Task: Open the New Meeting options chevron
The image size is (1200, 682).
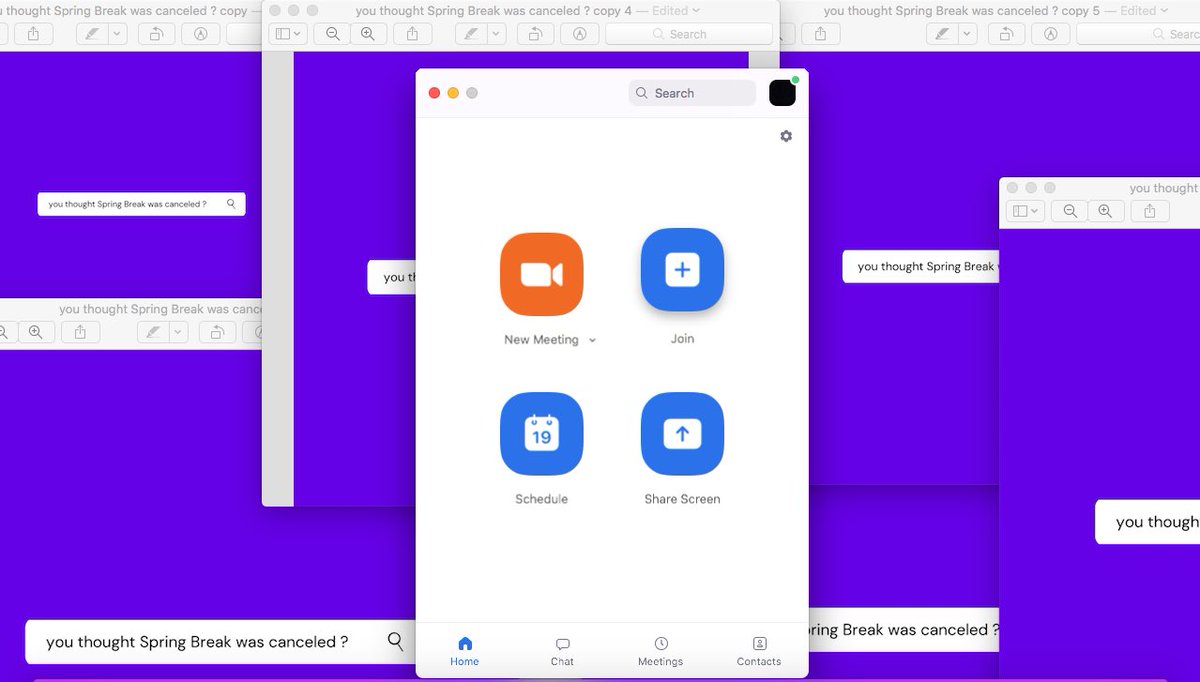Action: point(592,341)
